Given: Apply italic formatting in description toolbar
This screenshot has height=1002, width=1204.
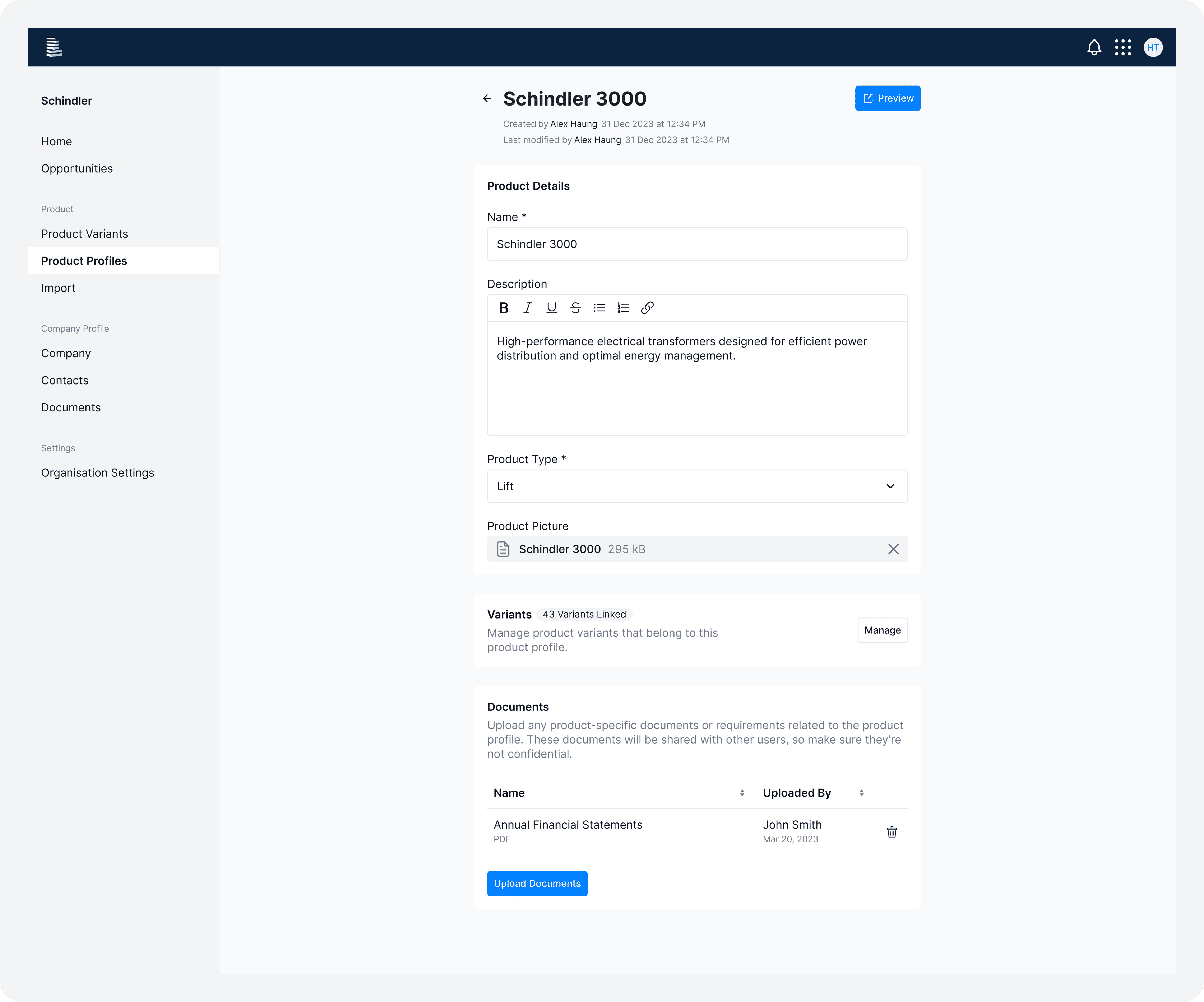Looking at the screenshot, I should tap(527, 308).
